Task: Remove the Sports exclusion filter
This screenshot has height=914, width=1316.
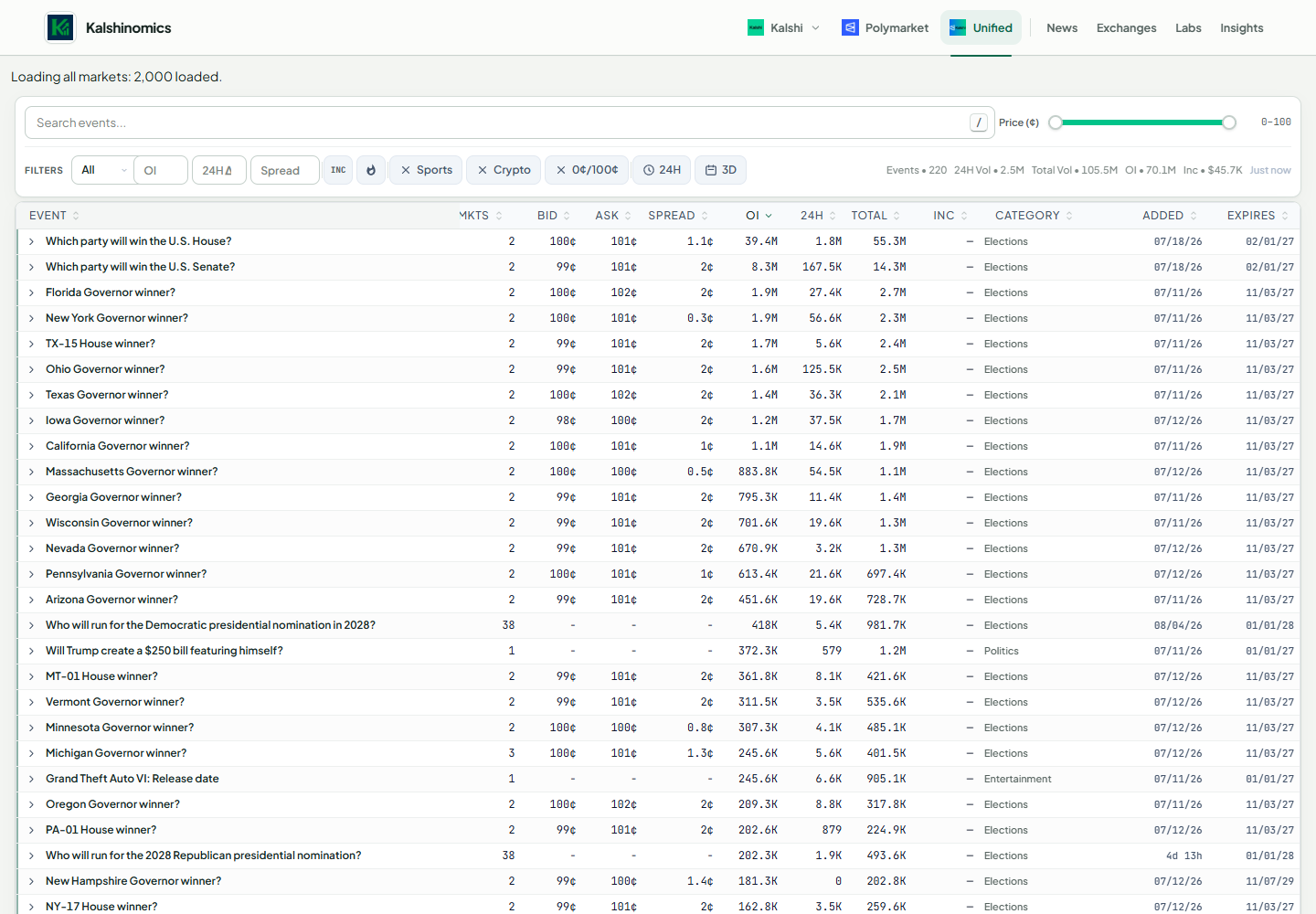Action: [426, 170]
